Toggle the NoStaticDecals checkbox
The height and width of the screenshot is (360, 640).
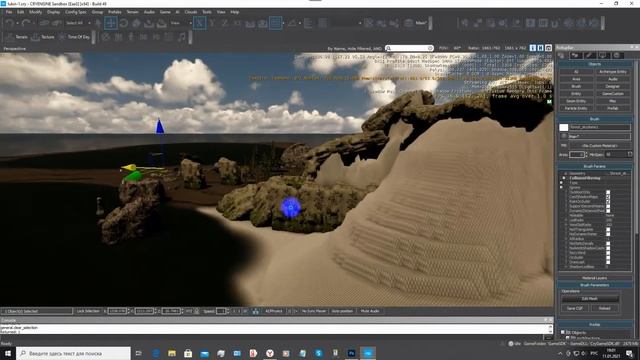pos(608,244)
